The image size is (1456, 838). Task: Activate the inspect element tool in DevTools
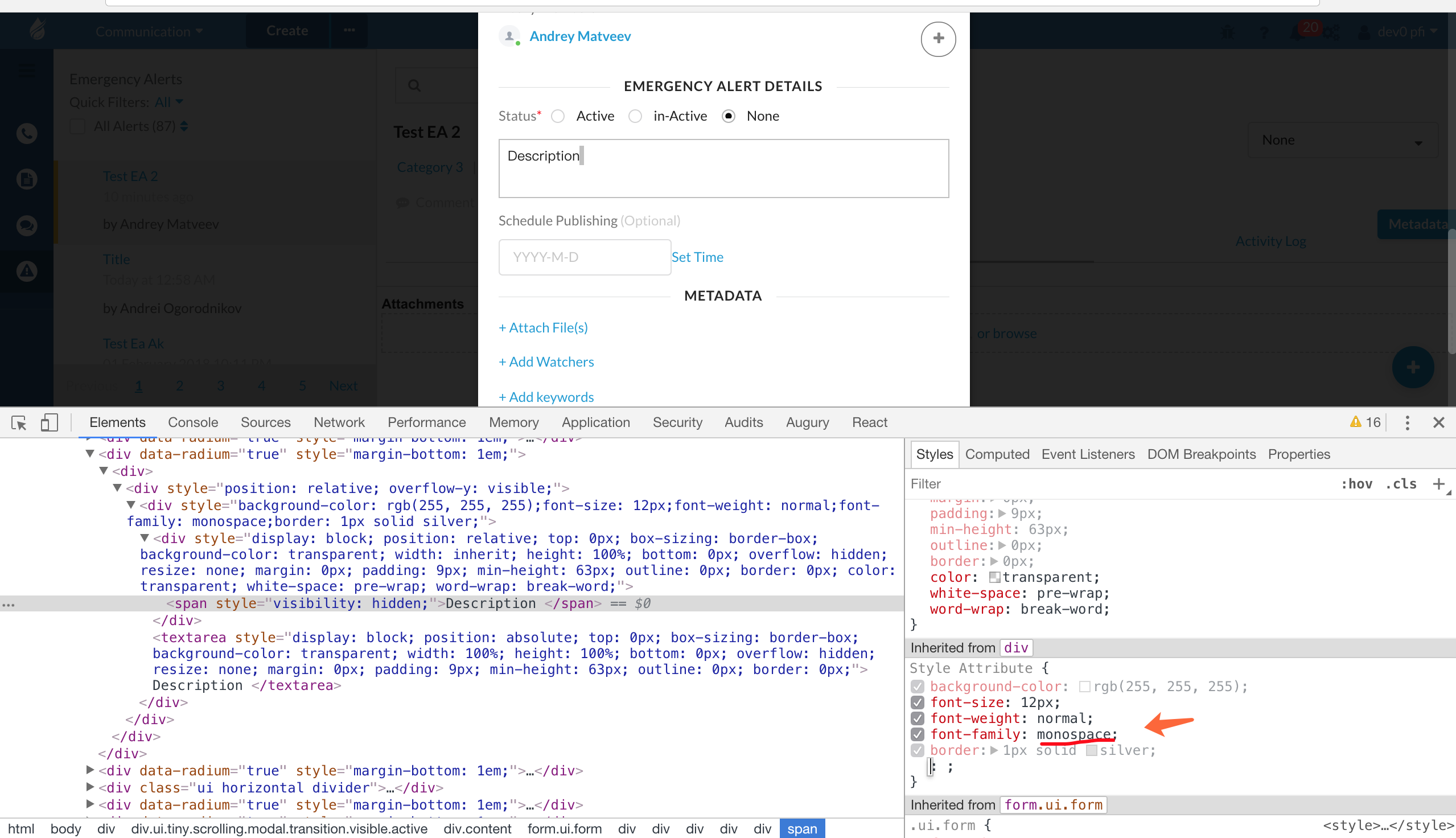19,422
